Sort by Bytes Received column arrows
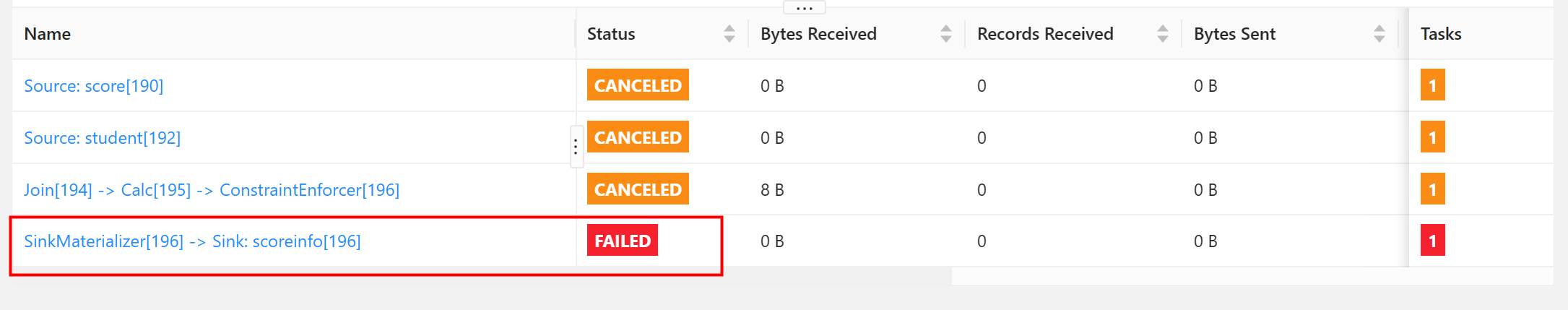Image resolution: width=1568 pixels, height=310 pixels. click(945, 34)
